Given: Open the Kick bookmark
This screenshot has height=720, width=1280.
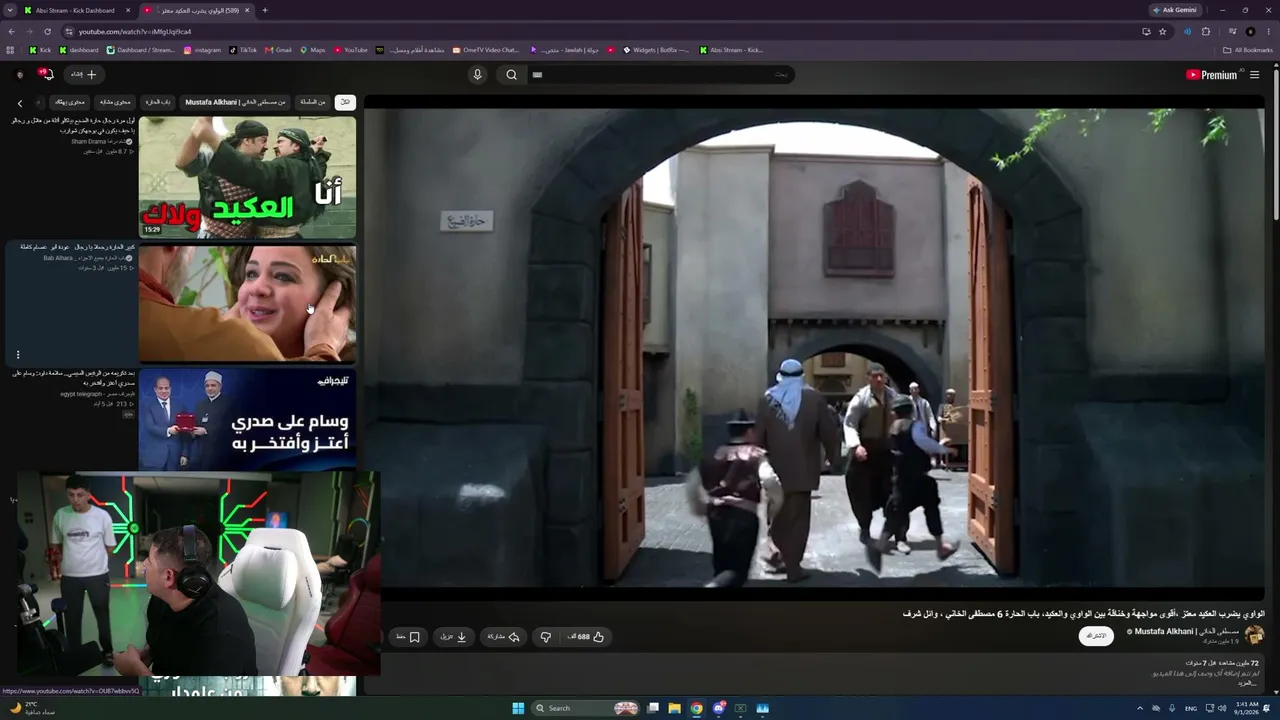Looking at the screenshot, I should pyautogui.click(x=40, y=50).
